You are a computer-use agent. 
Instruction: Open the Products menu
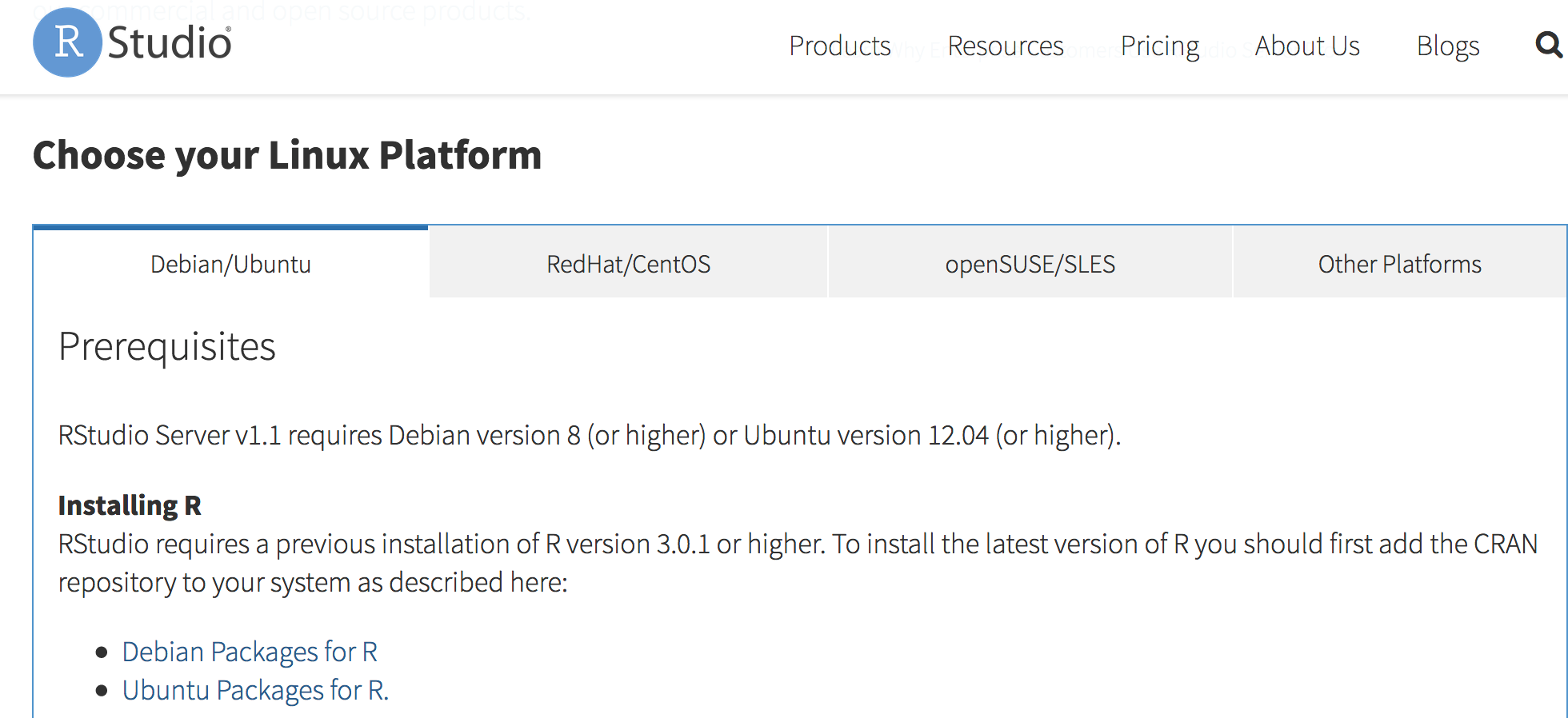[x=840, y=46]
